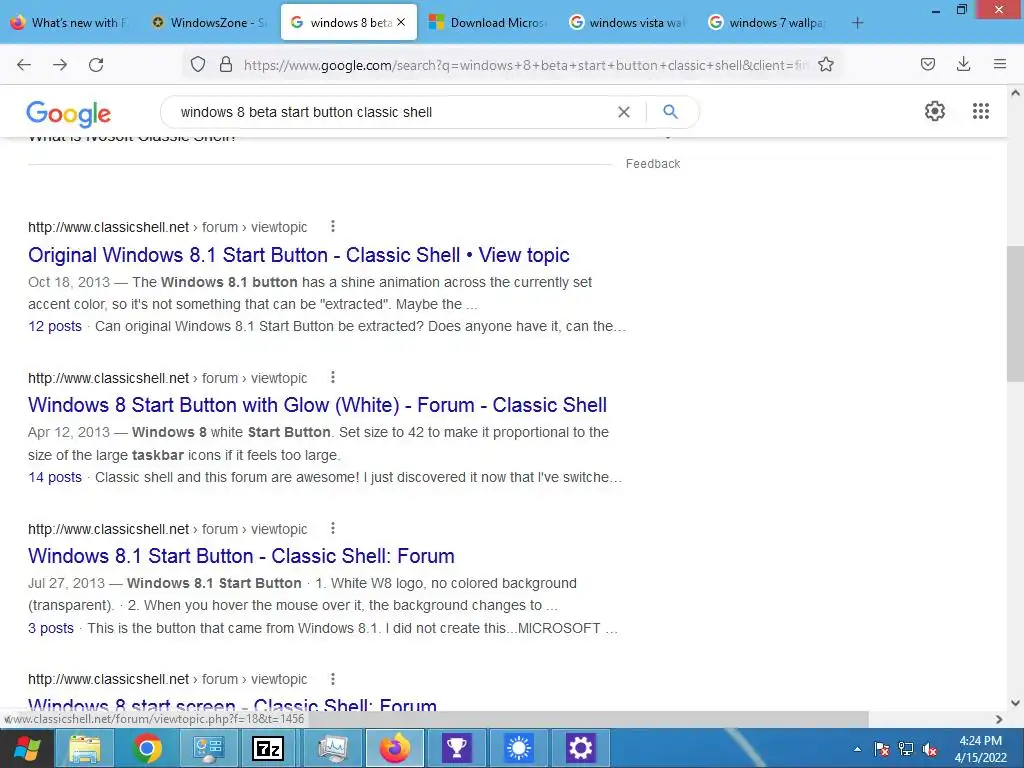Go forward to the next page
This screenshot has height=768, width=1024.
(x=60, y=65)
